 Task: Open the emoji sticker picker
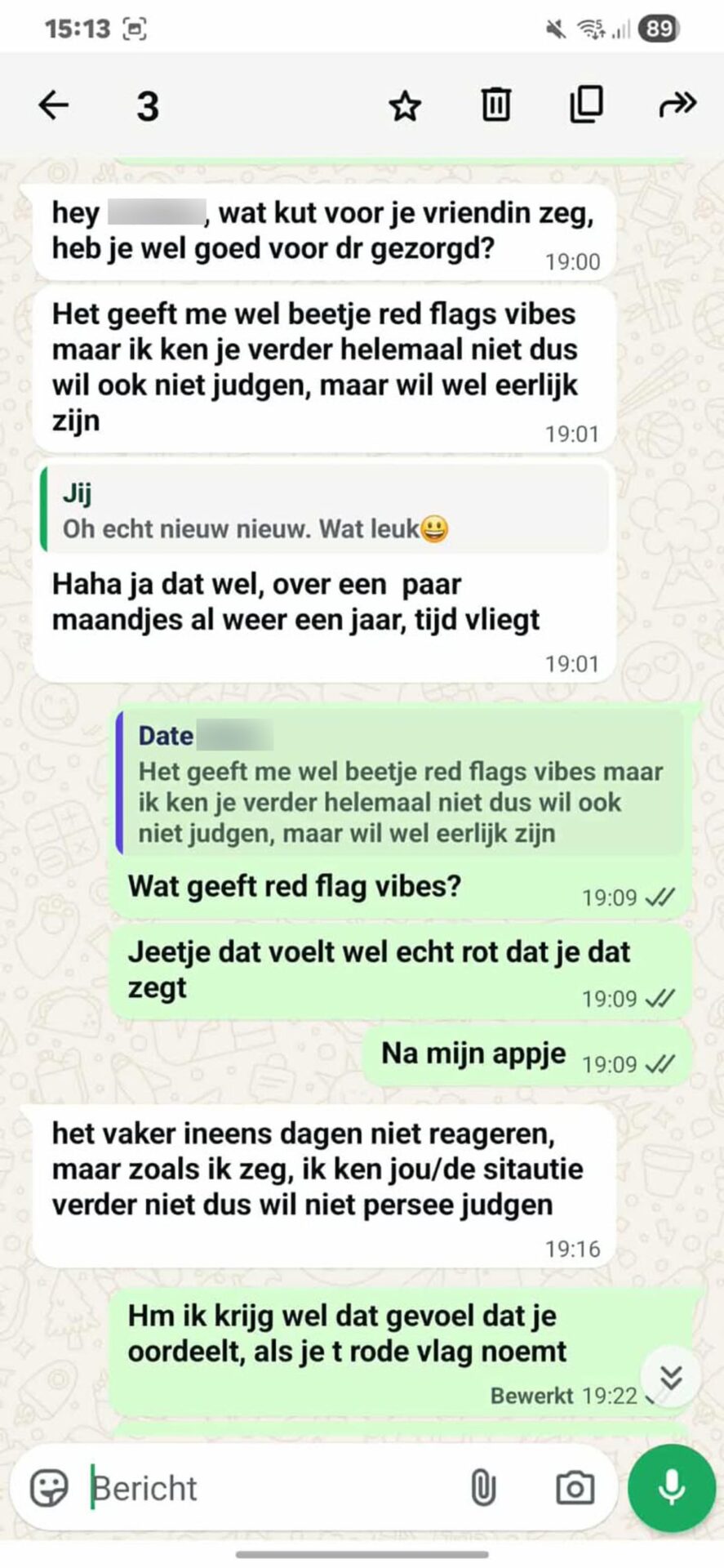pos(49,1488)
